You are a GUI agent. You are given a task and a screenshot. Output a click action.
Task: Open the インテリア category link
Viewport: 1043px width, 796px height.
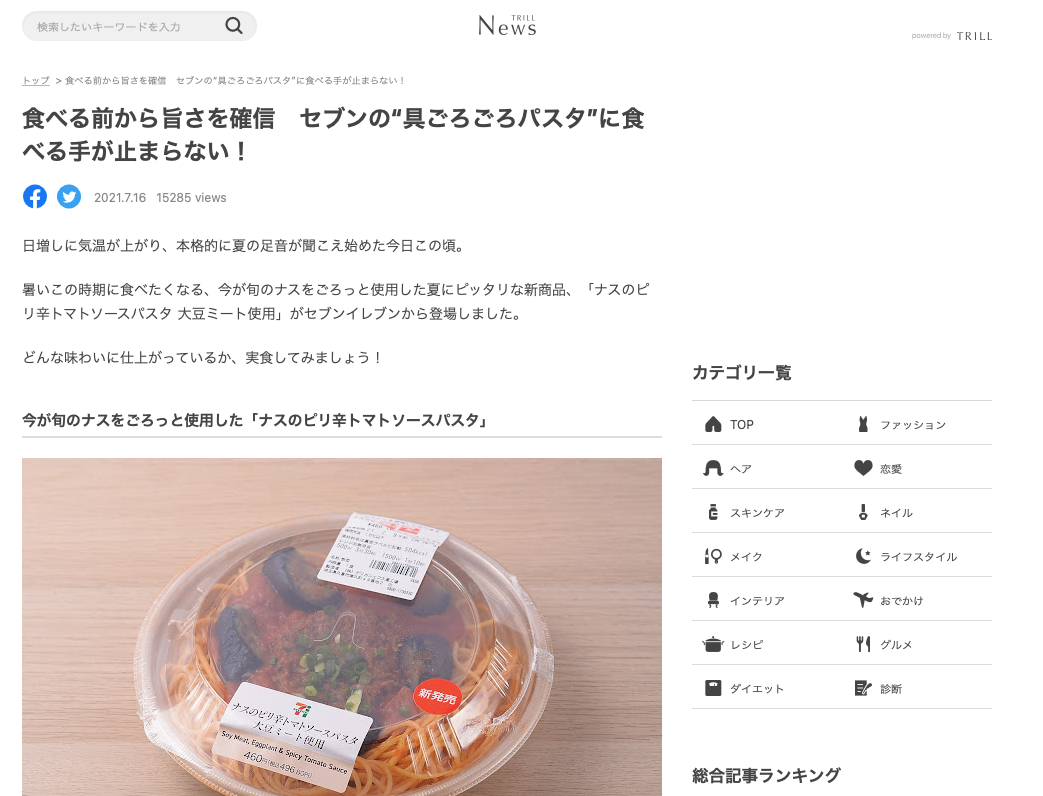[745, 600]
